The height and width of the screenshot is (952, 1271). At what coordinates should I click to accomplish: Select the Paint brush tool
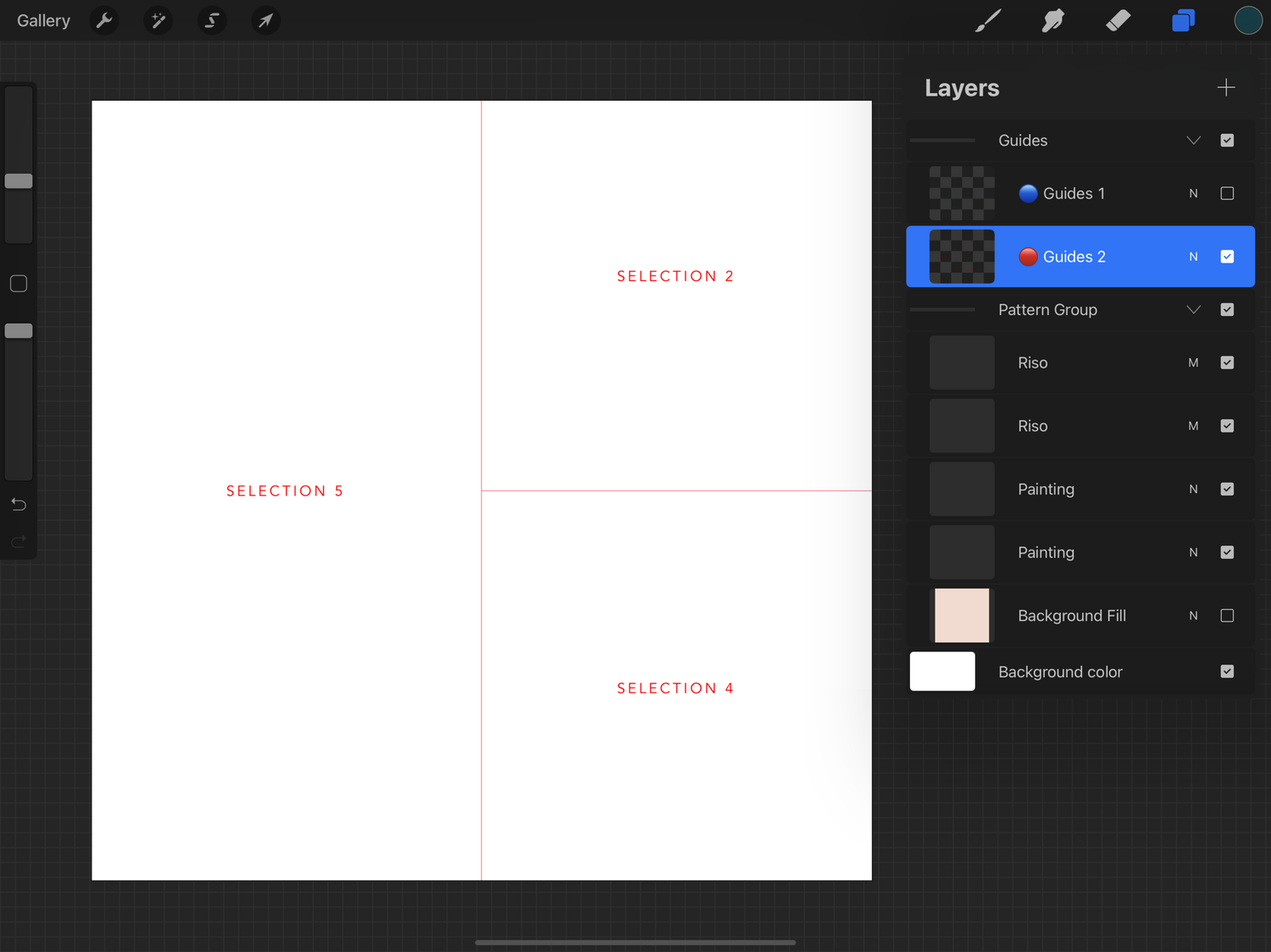coord(988,20)
